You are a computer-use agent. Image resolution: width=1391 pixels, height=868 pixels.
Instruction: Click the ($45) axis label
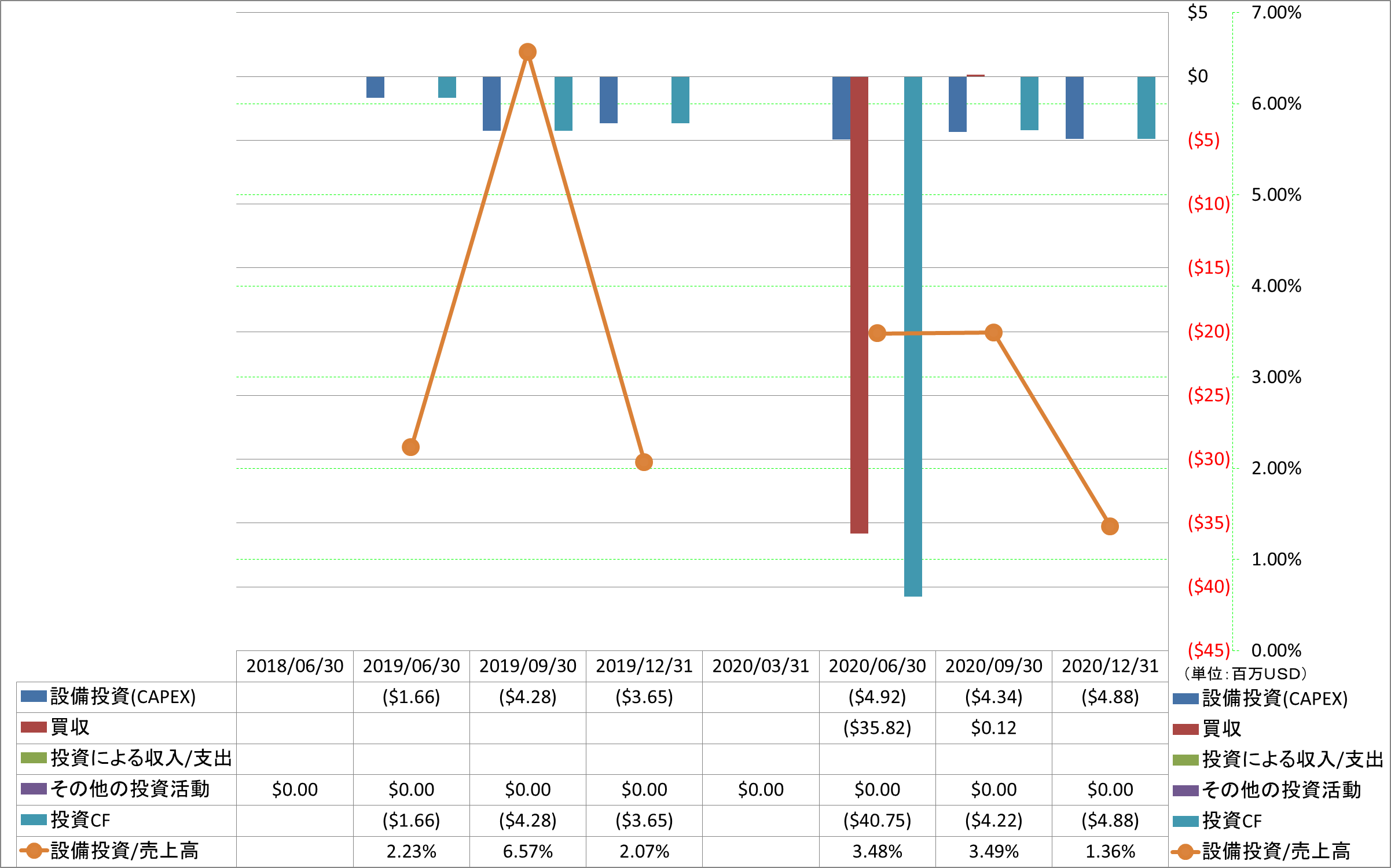point(1209,650)
